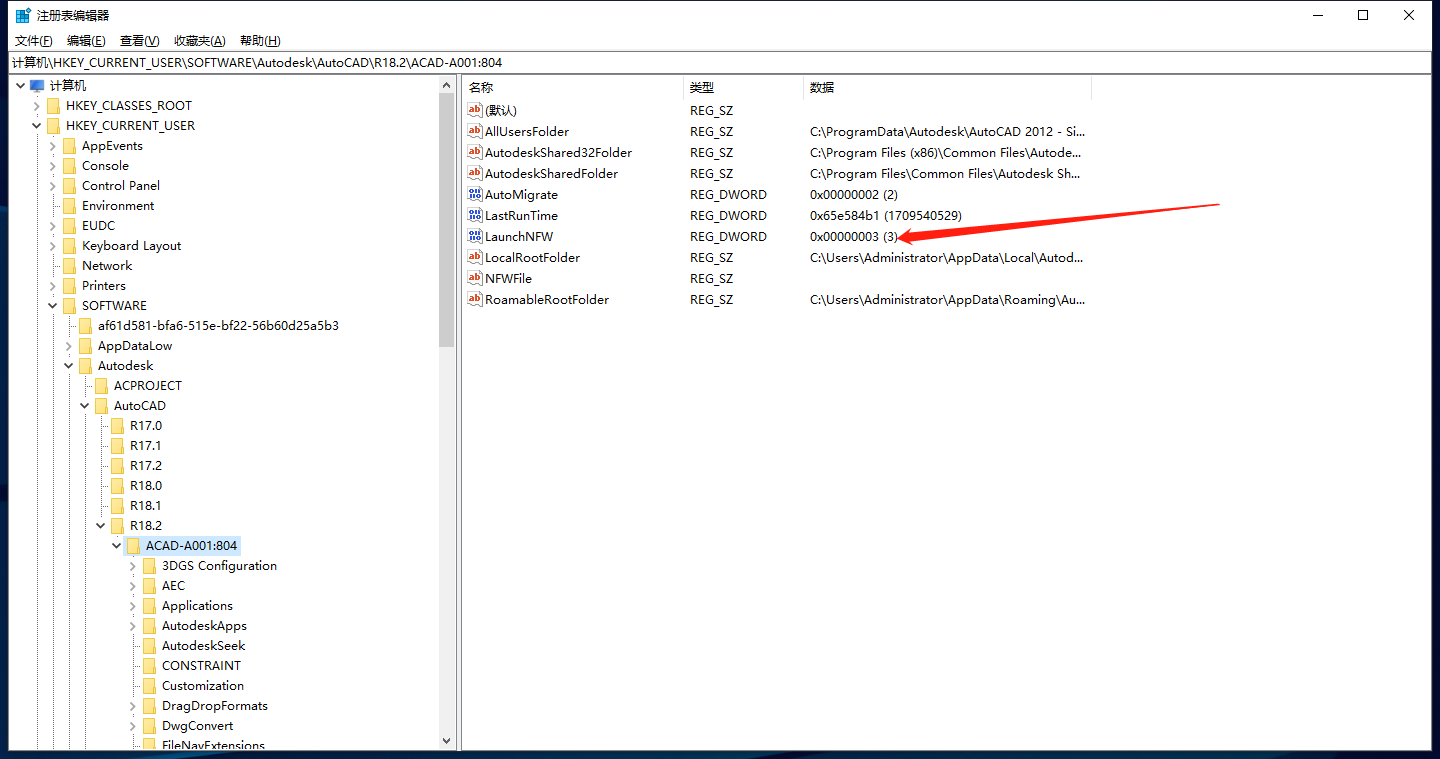The image size is (1440, 759).
Task: Click the HKEY_CURRENT_USER folder icon
Action: click(x=53, y=126)
